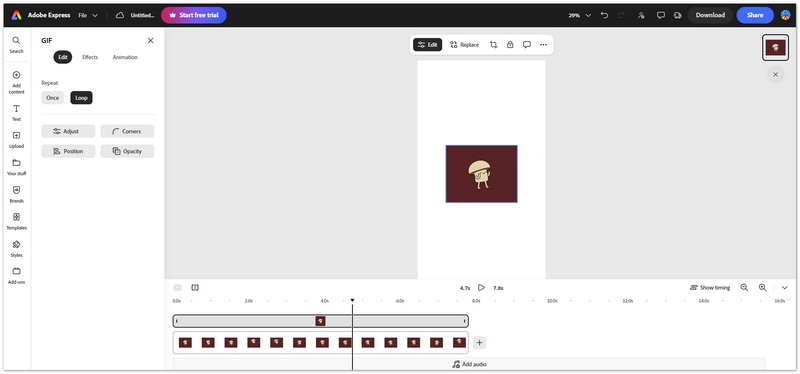Open the Add-ons sidebar panel

[x=16, y=276]
